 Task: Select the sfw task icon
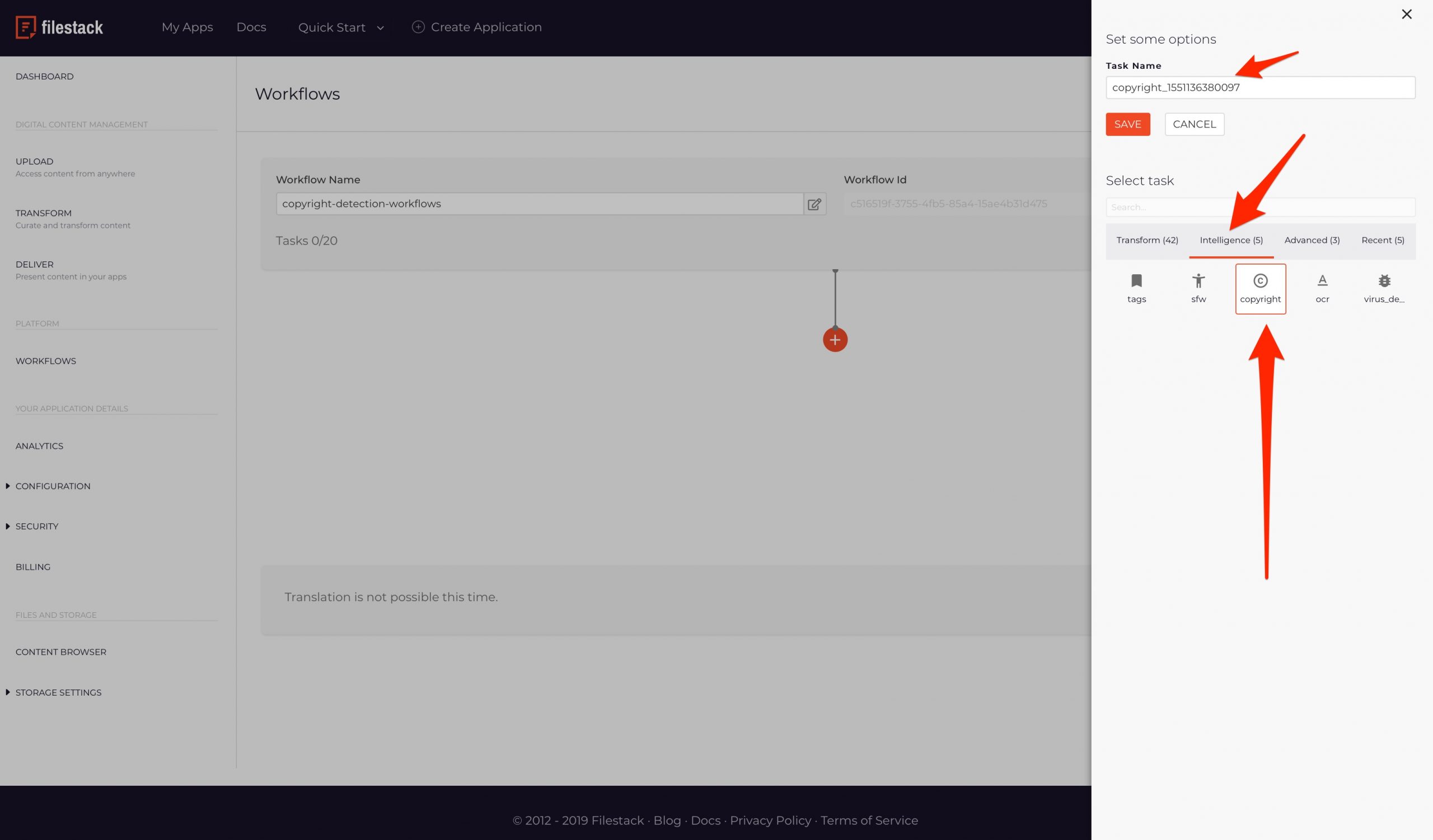point(1198,288)
